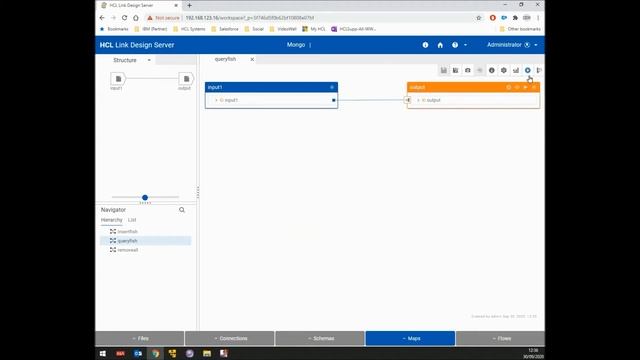This screenshot has height=360, width=640.
Task: Open the help dropdown arrow beside the question mark
Action: tap(465, 45)
